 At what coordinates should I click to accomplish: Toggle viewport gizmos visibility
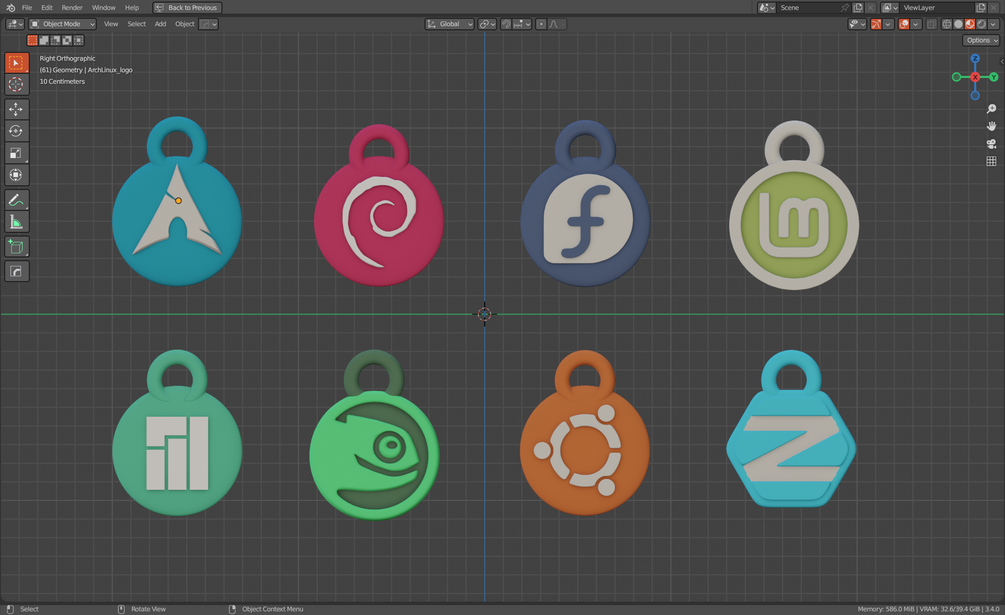(876, 24)
